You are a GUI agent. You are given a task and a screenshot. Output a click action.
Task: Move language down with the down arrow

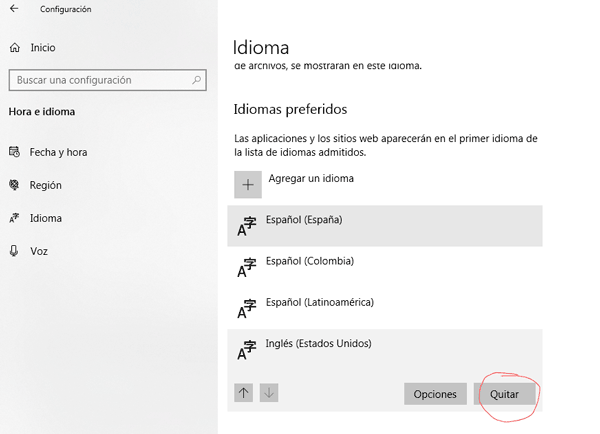point(268,393)
